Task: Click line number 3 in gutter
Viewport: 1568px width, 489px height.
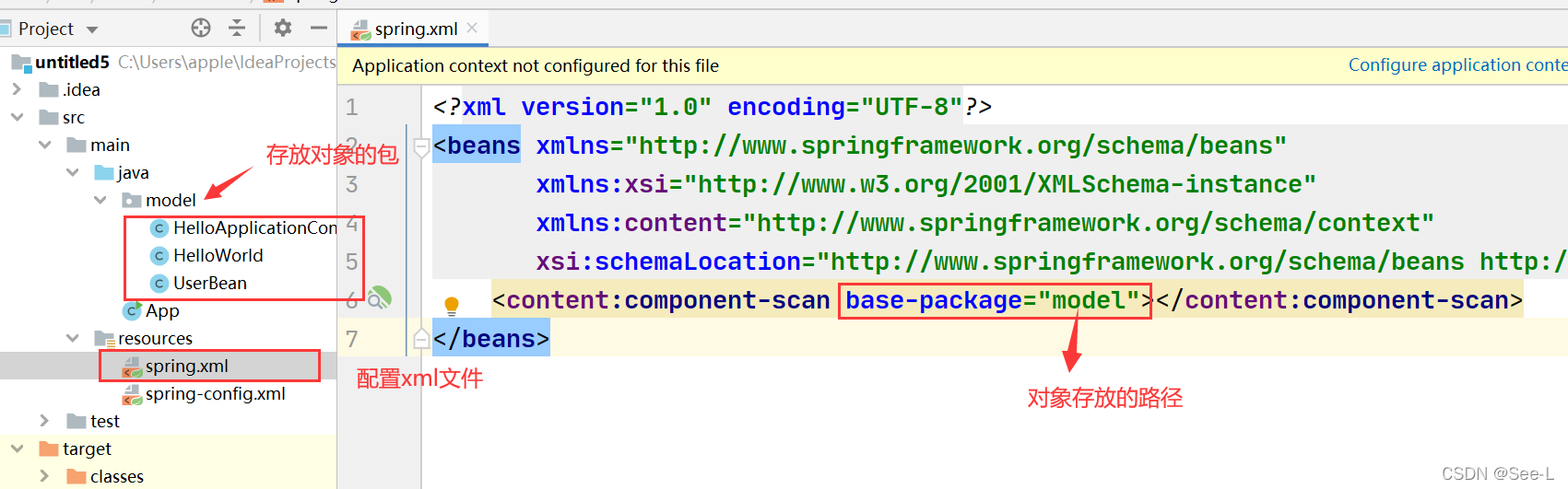Action: point(352,184)
